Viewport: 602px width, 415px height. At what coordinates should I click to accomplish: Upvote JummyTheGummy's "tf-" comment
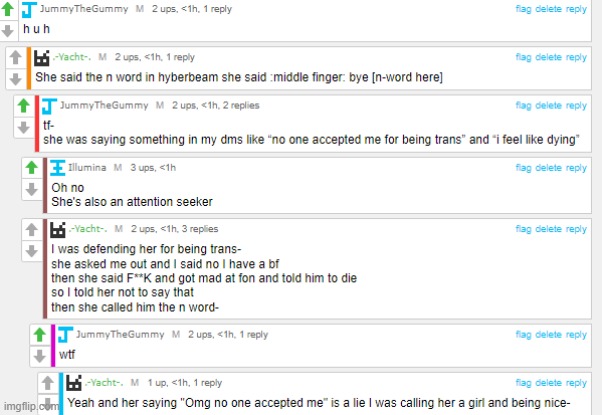24,106
